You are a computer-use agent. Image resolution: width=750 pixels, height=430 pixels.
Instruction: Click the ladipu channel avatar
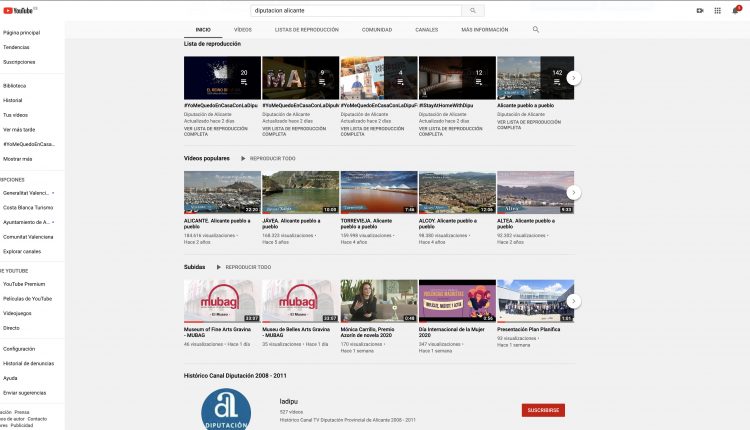(x=226, y=410)
